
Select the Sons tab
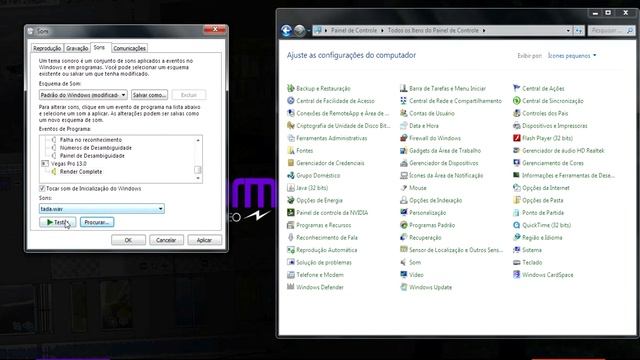(100, 47)
